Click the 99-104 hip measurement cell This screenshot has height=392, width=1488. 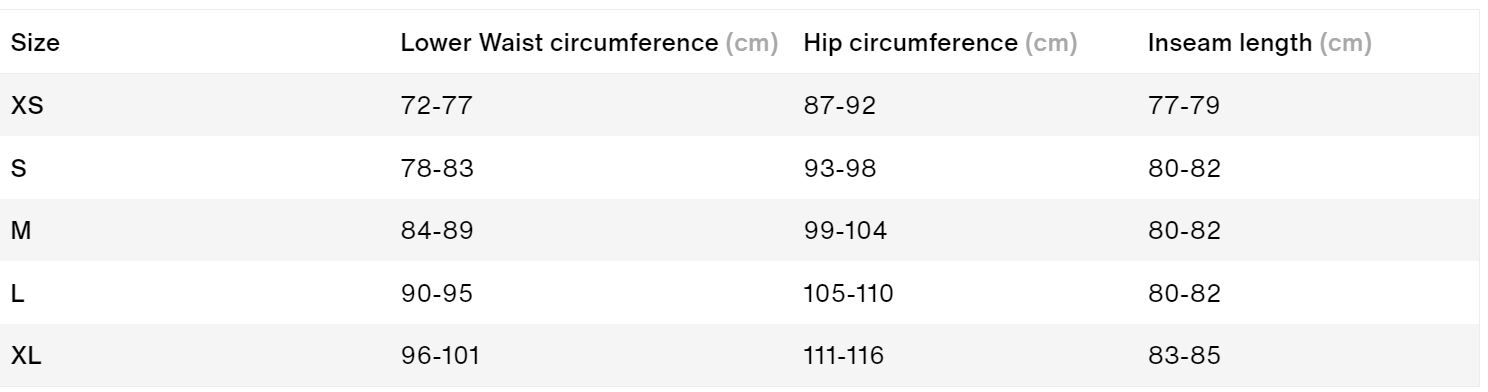point(844,231)
